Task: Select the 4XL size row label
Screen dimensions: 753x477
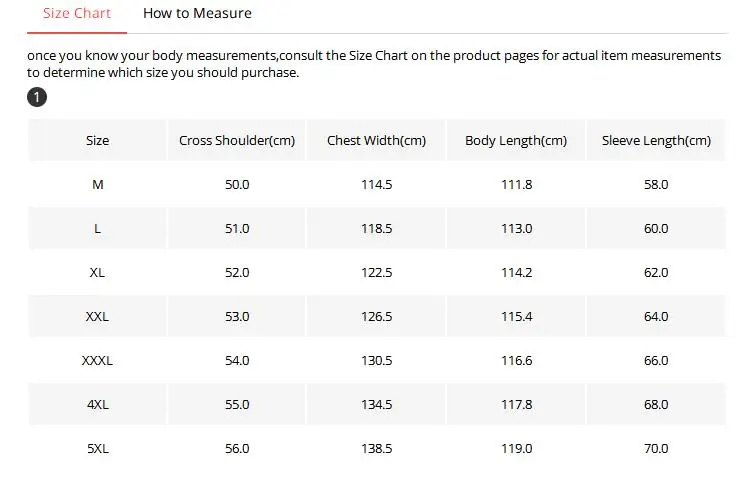Action: point(97,404)
